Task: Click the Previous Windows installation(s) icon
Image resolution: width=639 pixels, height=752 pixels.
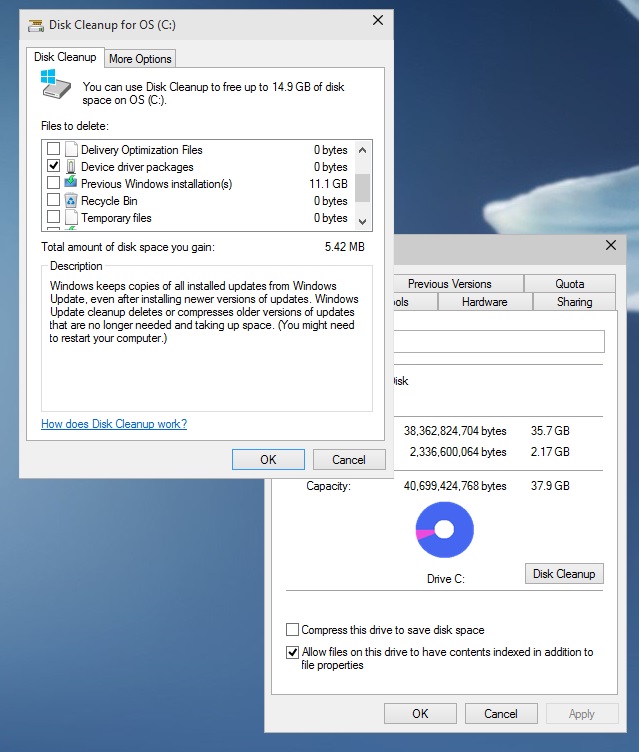Action: coord(71,182)
